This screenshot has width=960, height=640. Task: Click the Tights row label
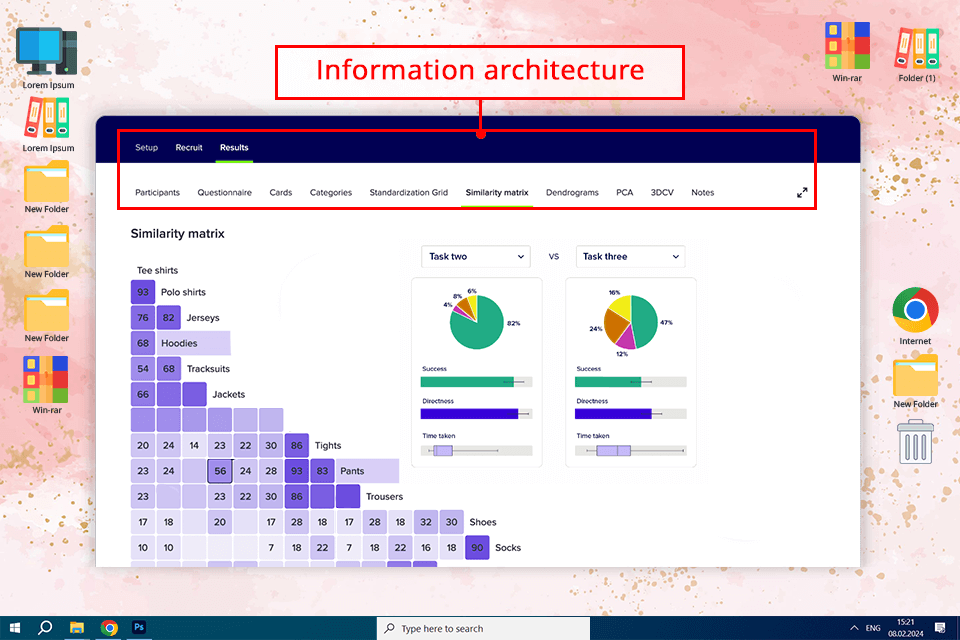coord(328,446)
